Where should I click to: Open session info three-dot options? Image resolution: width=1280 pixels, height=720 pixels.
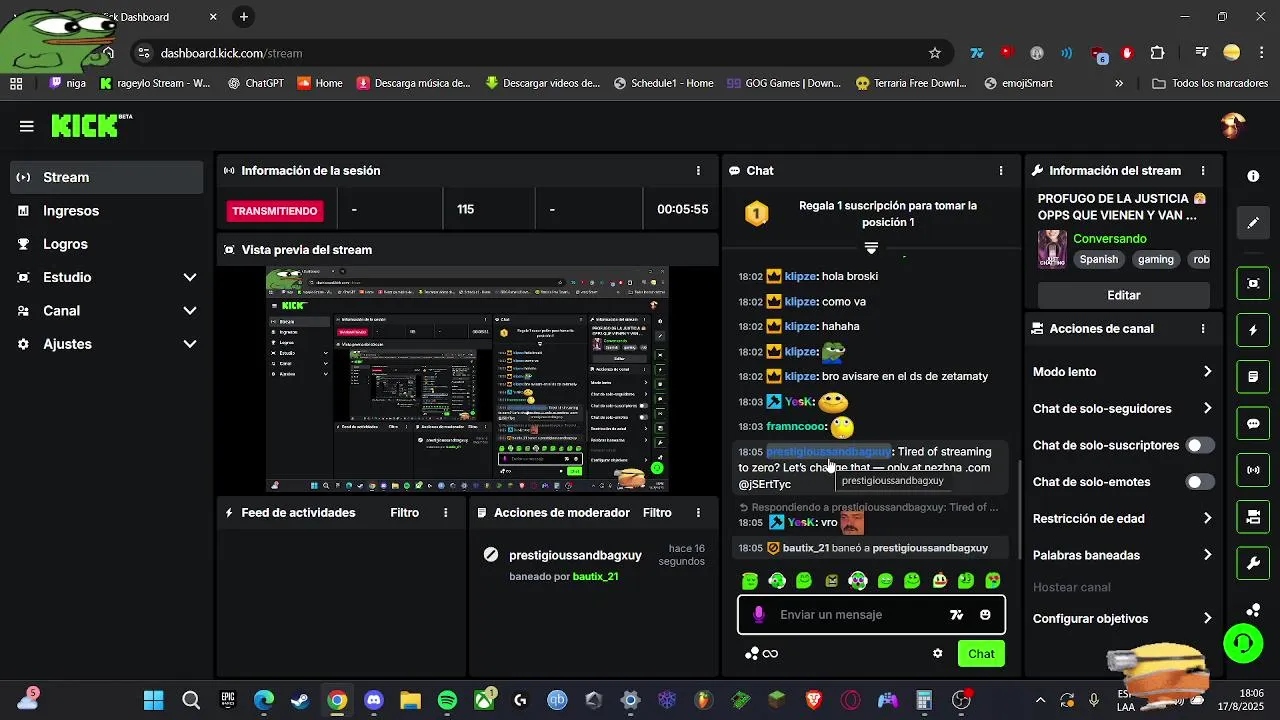(698, 171)
